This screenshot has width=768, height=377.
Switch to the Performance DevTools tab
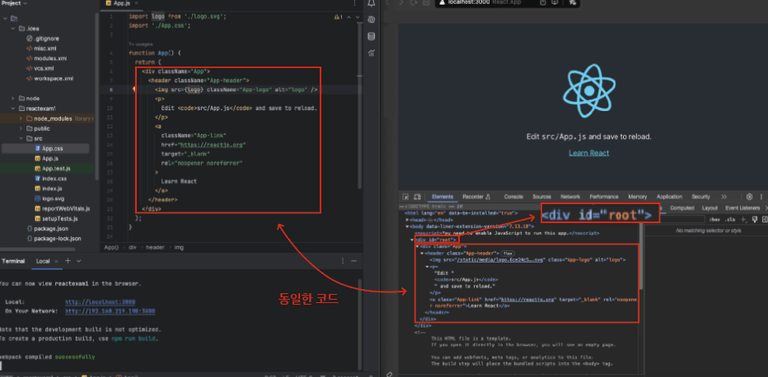tap(604, 197)
